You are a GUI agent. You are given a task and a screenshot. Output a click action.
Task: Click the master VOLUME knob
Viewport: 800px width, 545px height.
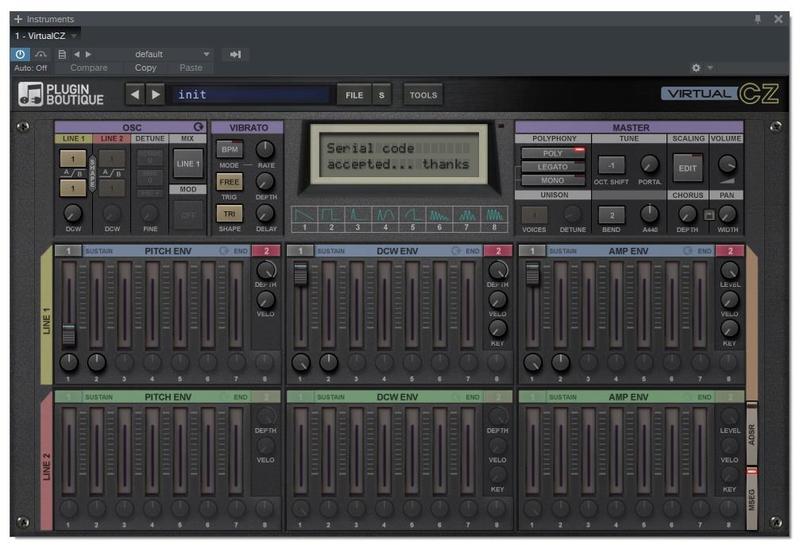(x=727, y=164)
